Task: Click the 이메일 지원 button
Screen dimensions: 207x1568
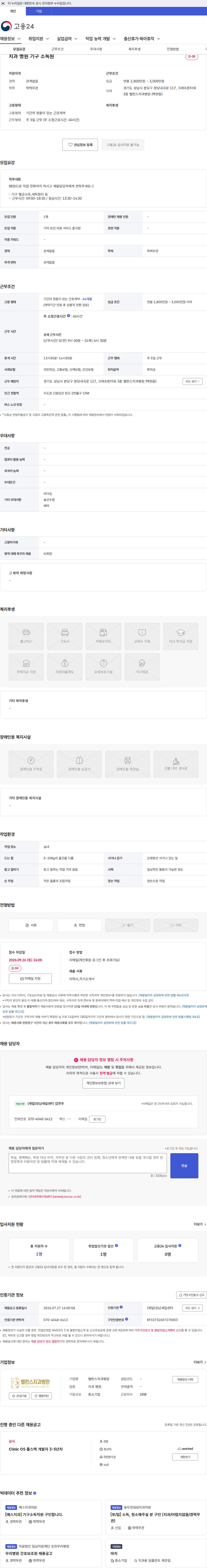Action: click(x=30, y=979)
